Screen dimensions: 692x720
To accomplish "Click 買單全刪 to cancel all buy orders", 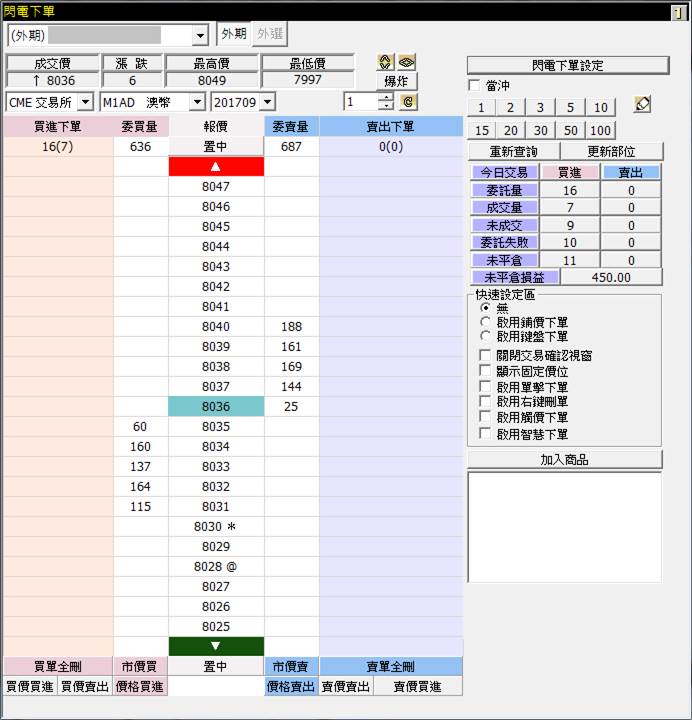I will 58,666.
